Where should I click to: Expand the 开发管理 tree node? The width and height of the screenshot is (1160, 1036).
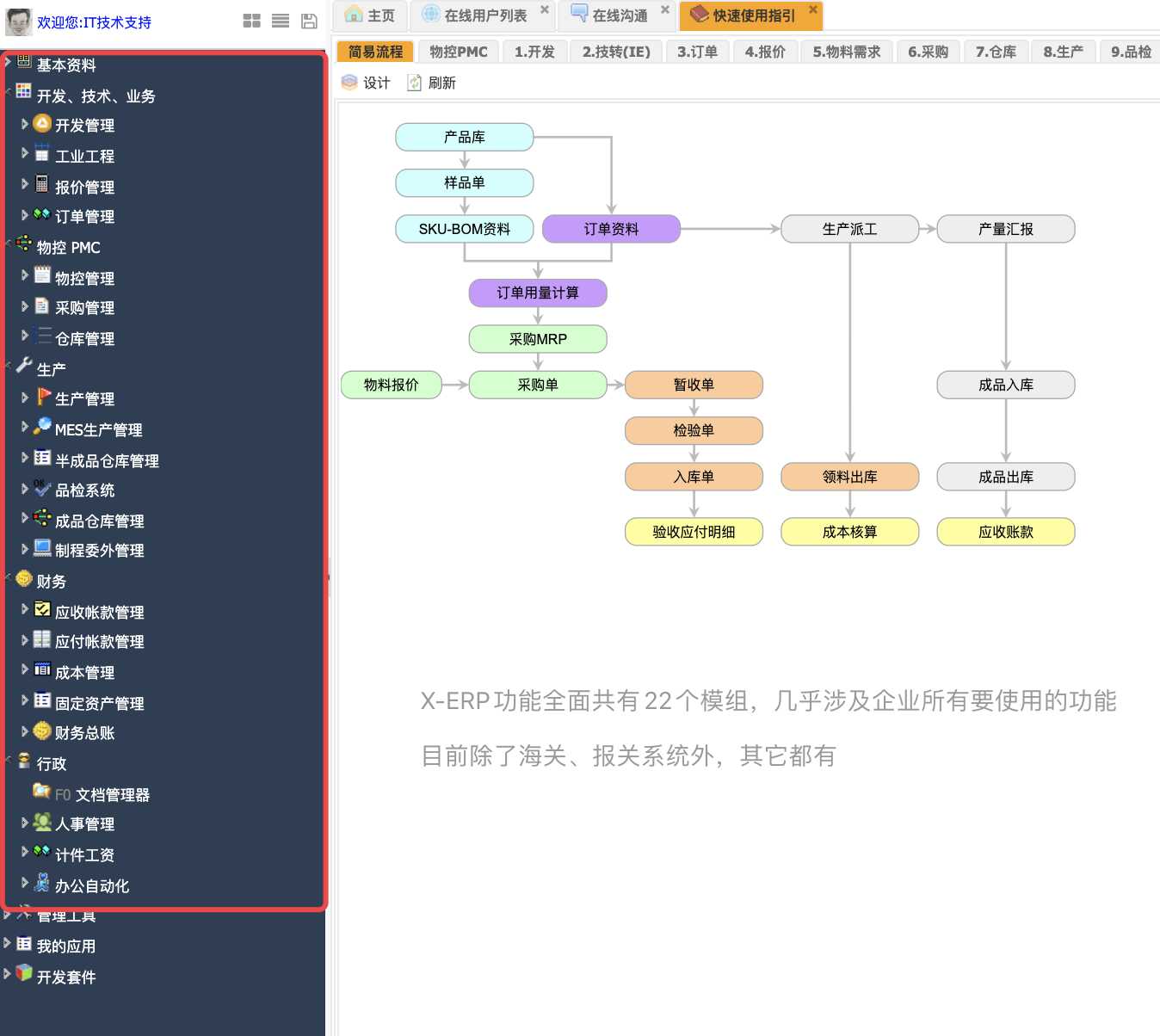tap(25, 125)
